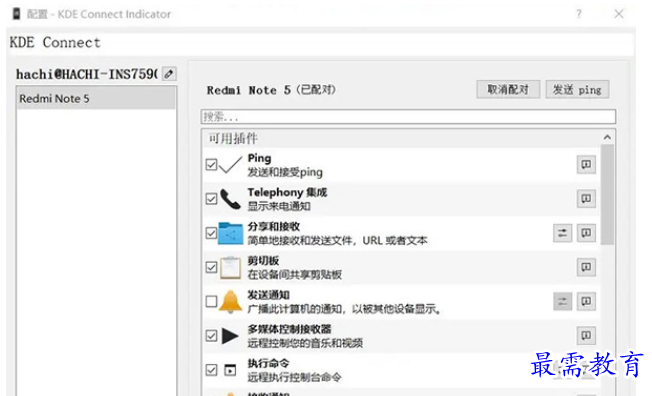Click the 发送 ping button
Screen dimensions: 652x396
tap(577, 89)
